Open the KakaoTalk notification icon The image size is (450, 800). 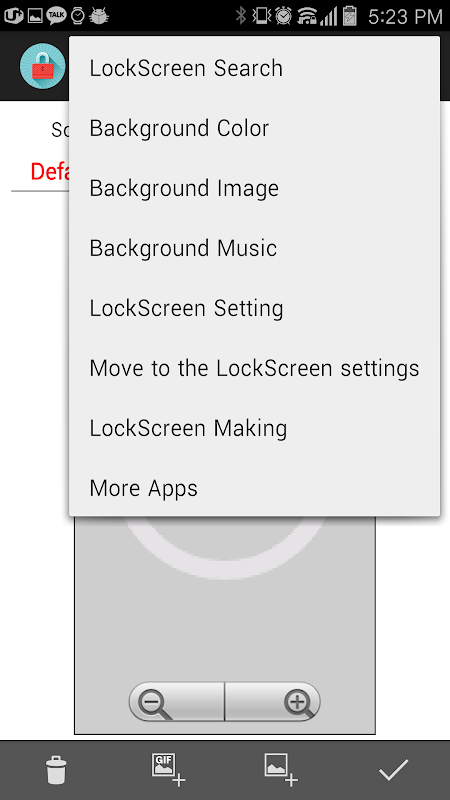click(56, 16)
